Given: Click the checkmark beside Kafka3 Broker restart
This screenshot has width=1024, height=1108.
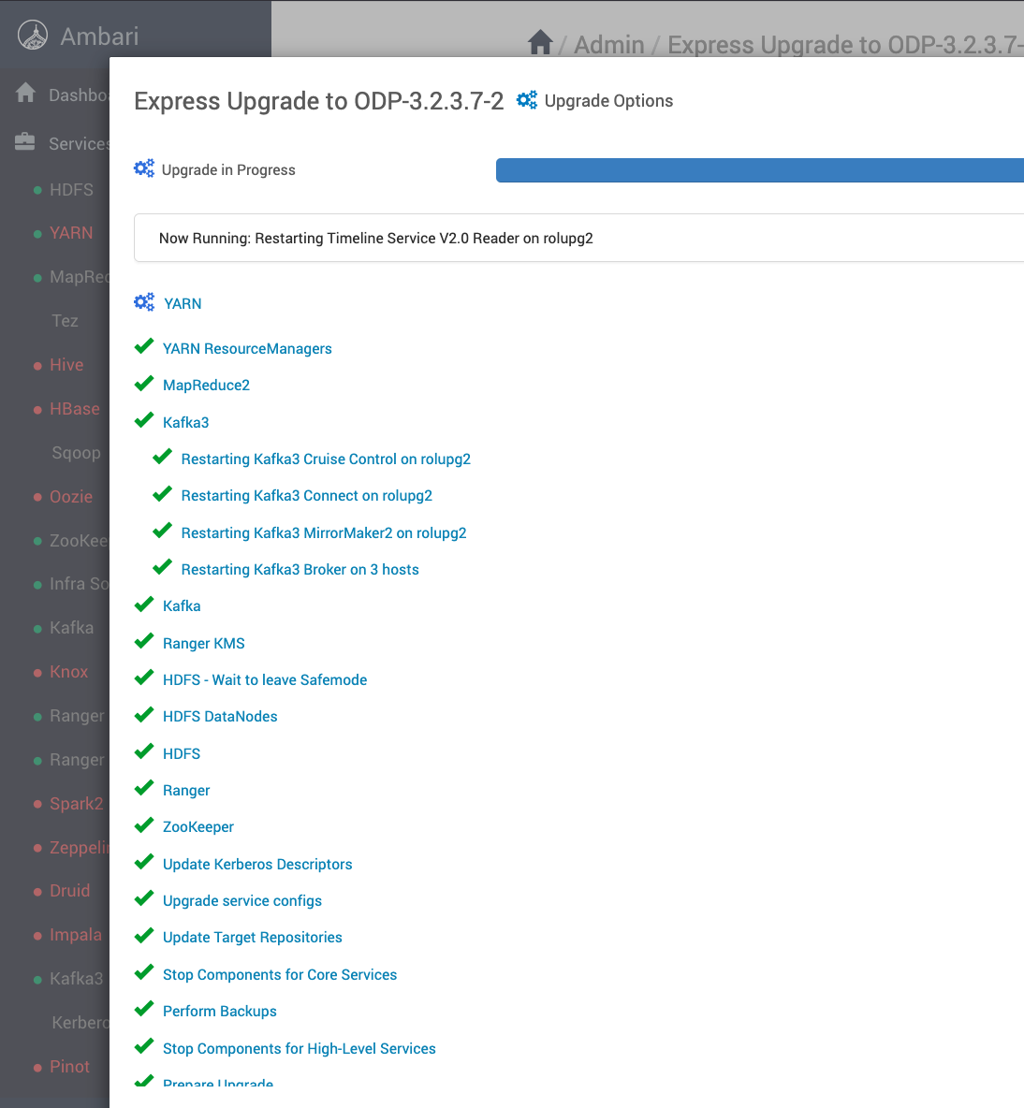Looking at the screenshot, I should (x=163, y=567).
